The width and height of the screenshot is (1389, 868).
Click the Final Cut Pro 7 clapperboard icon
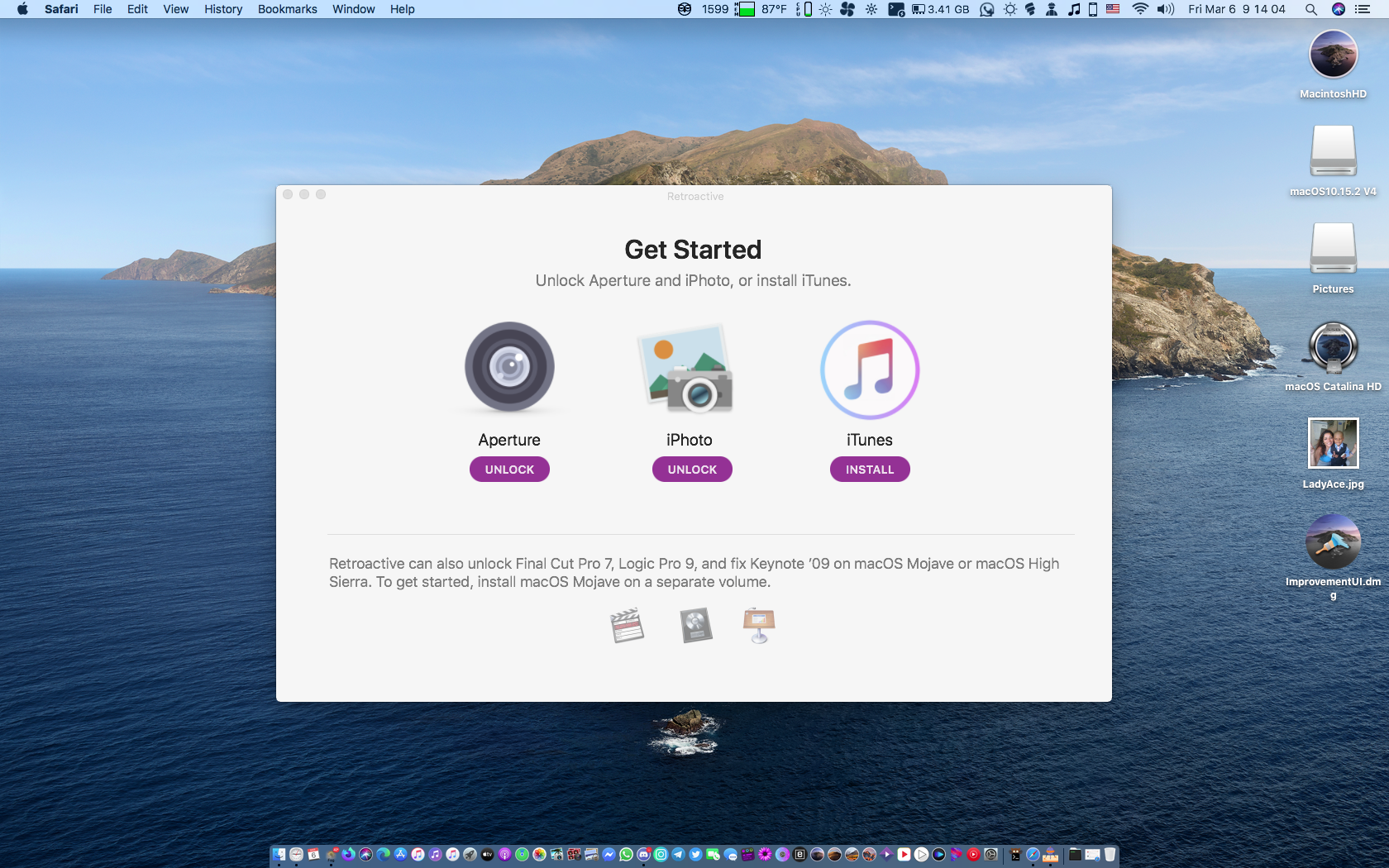(628, 625)
